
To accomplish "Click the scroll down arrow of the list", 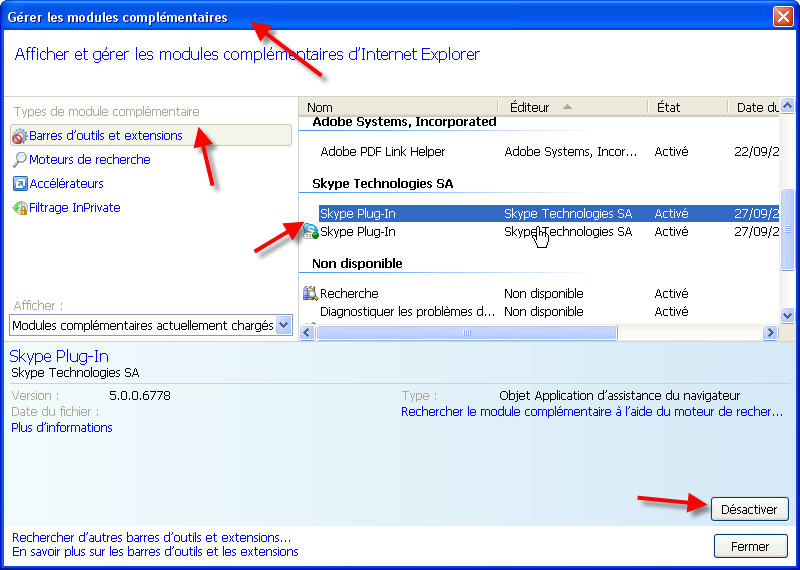I will [787, 315].
